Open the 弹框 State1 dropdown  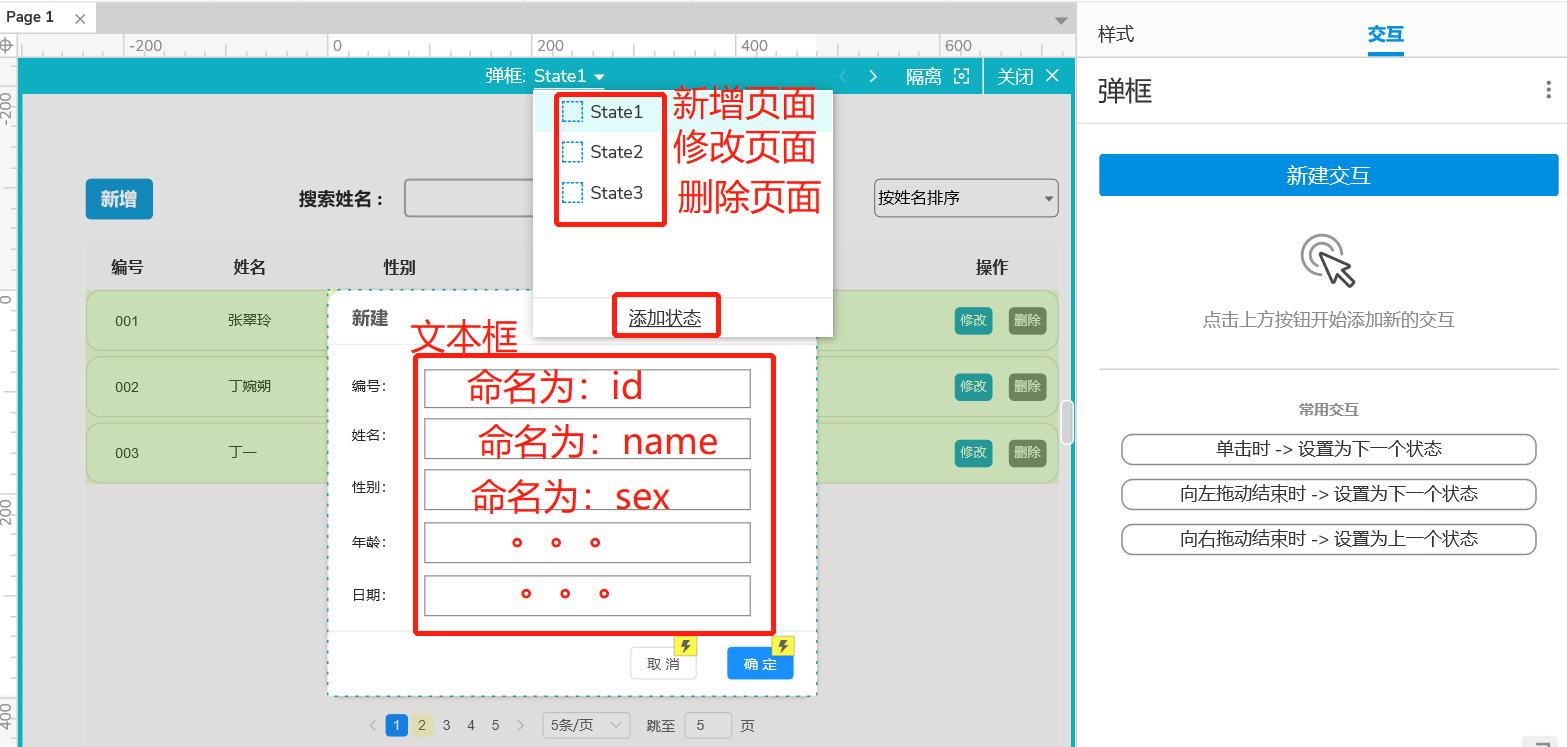(569, 76)
